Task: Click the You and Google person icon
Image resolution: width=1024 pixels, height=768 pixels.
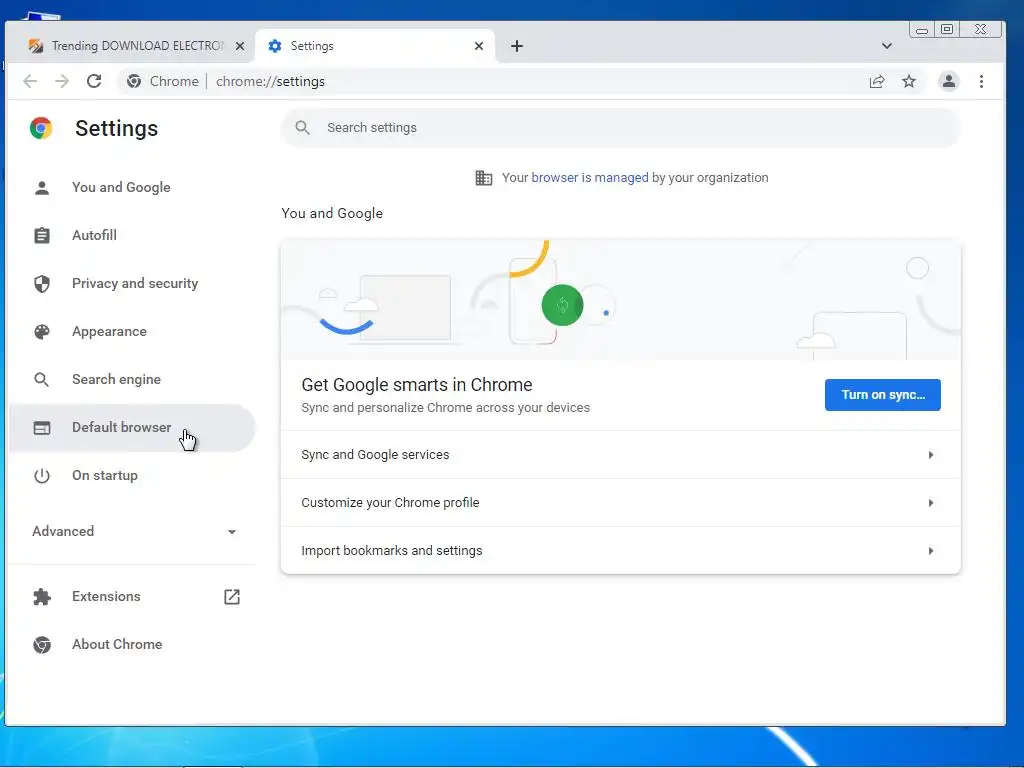Action: pyautogui.click(x=42, y=187)
